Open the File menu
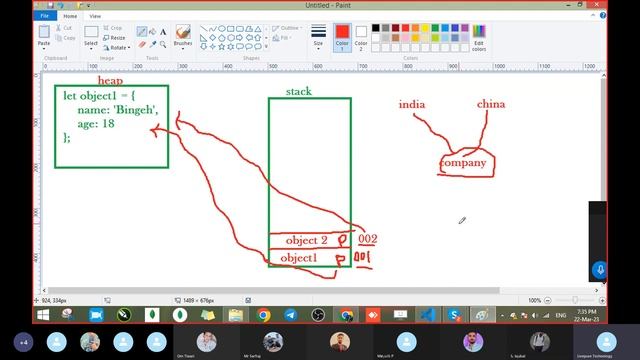 pyautogui.click(x=45, y=16)
